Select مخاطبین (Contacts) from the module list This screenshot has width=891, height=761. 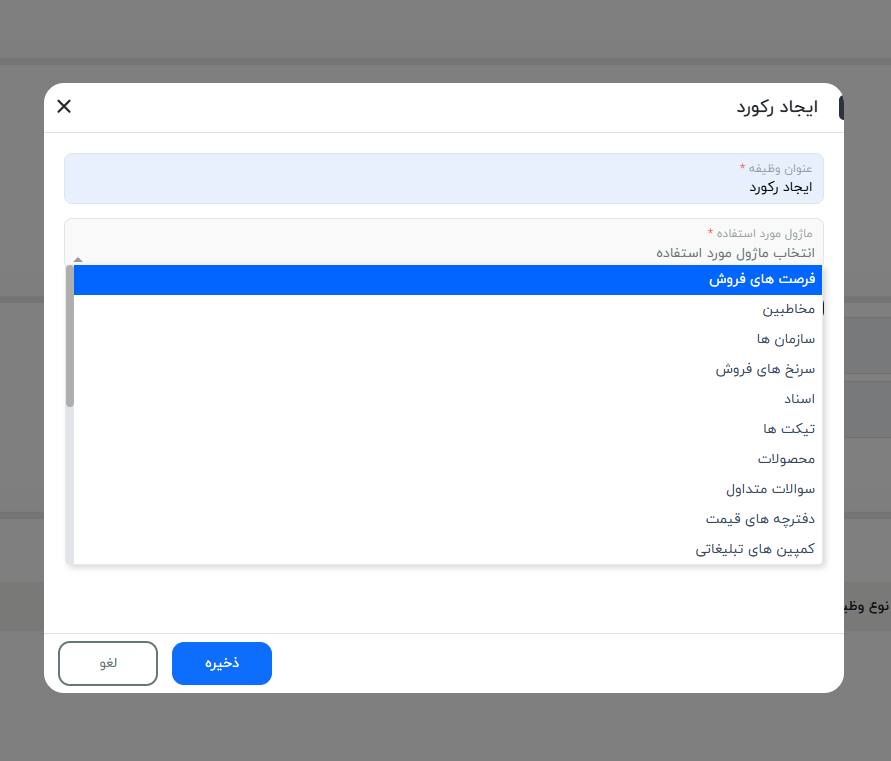(445, 309)
